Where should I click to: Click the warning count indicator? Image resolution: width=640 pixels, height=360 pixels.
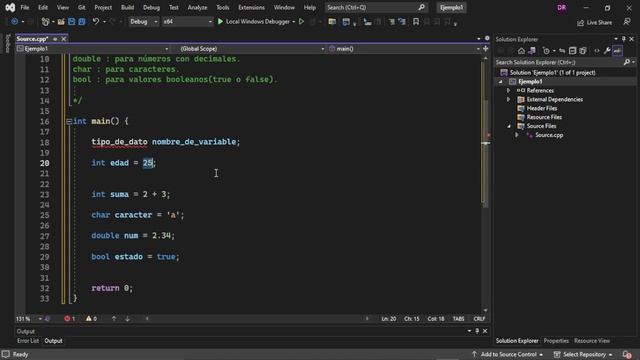coord(91,319)
